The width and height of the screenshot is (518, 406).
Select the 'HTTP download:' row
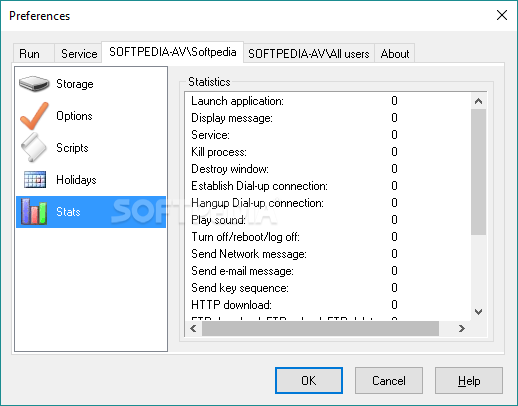click(x=328, y=305)
